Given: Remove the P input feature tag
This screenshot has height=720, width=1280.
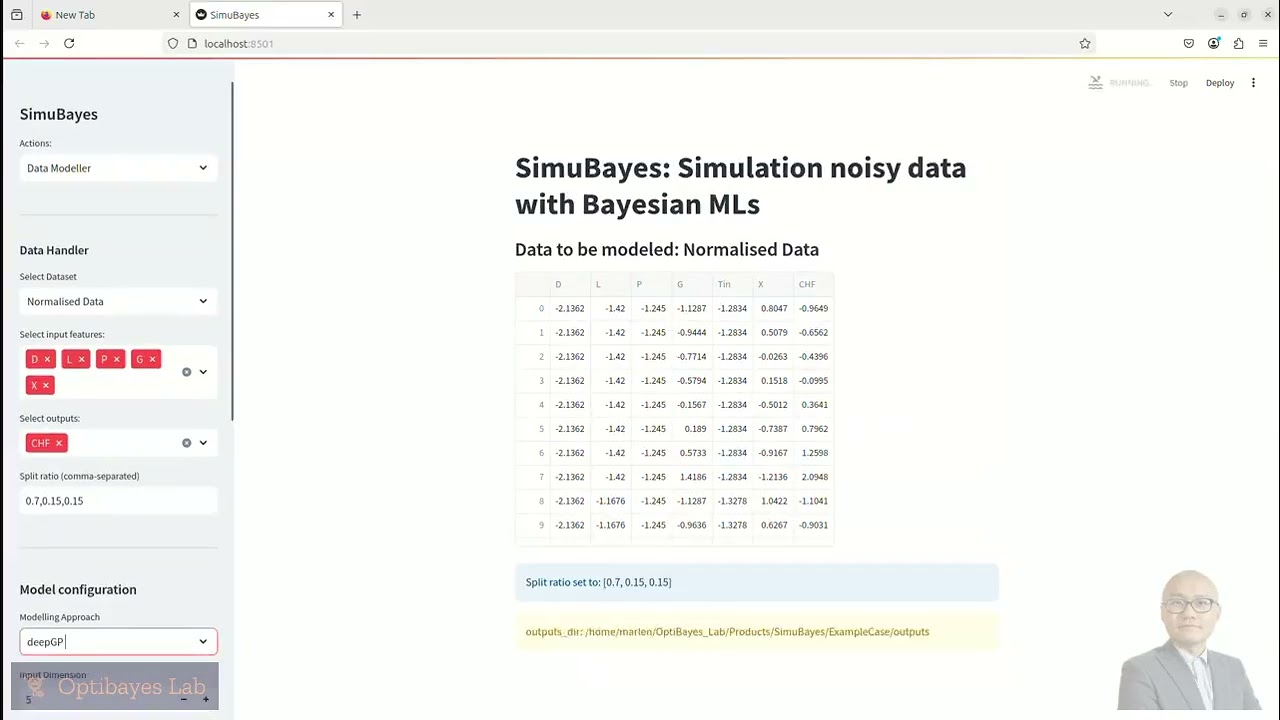Looking at the screenshot, I should point(116,359).
